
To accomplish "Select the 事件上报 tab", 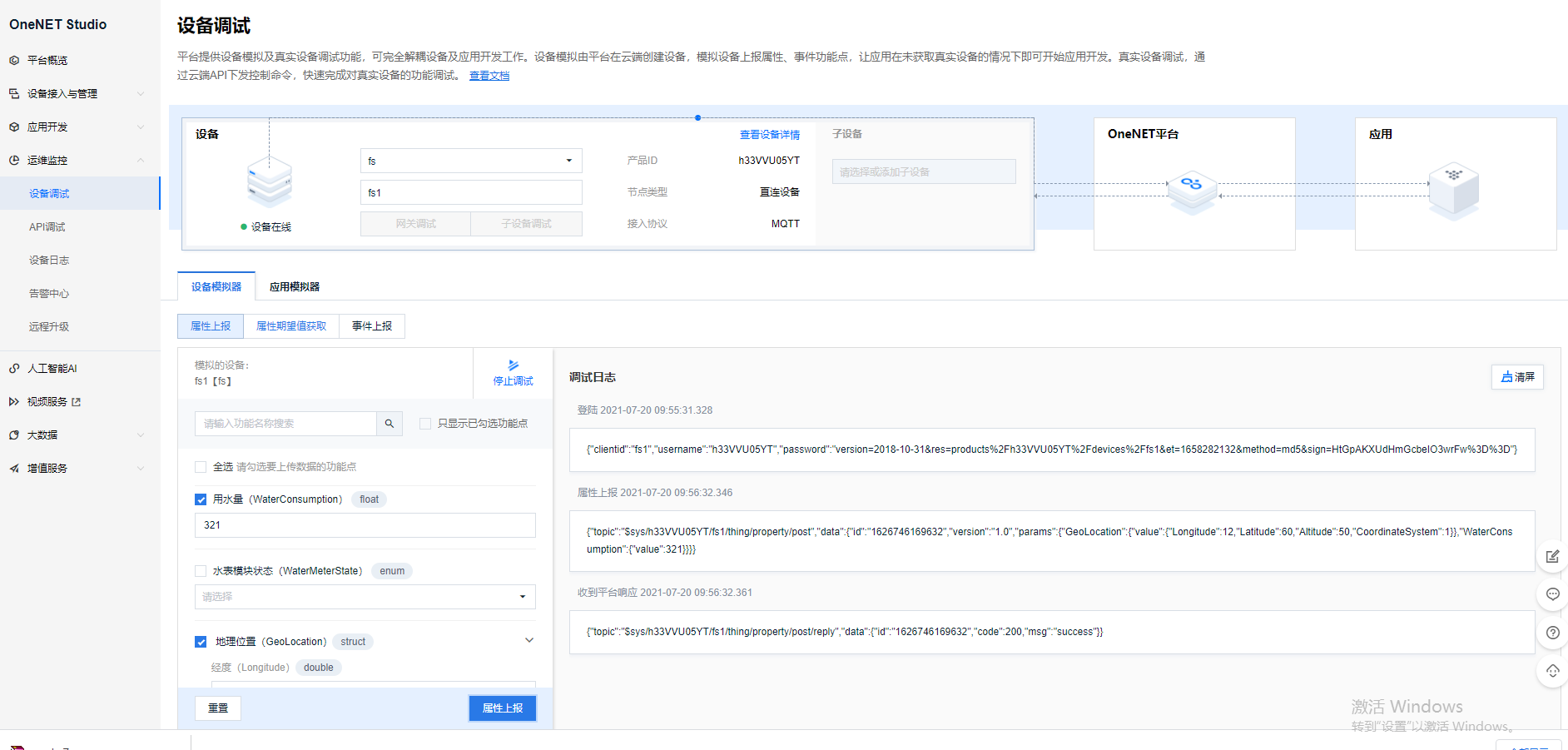I will pos(371,326).
